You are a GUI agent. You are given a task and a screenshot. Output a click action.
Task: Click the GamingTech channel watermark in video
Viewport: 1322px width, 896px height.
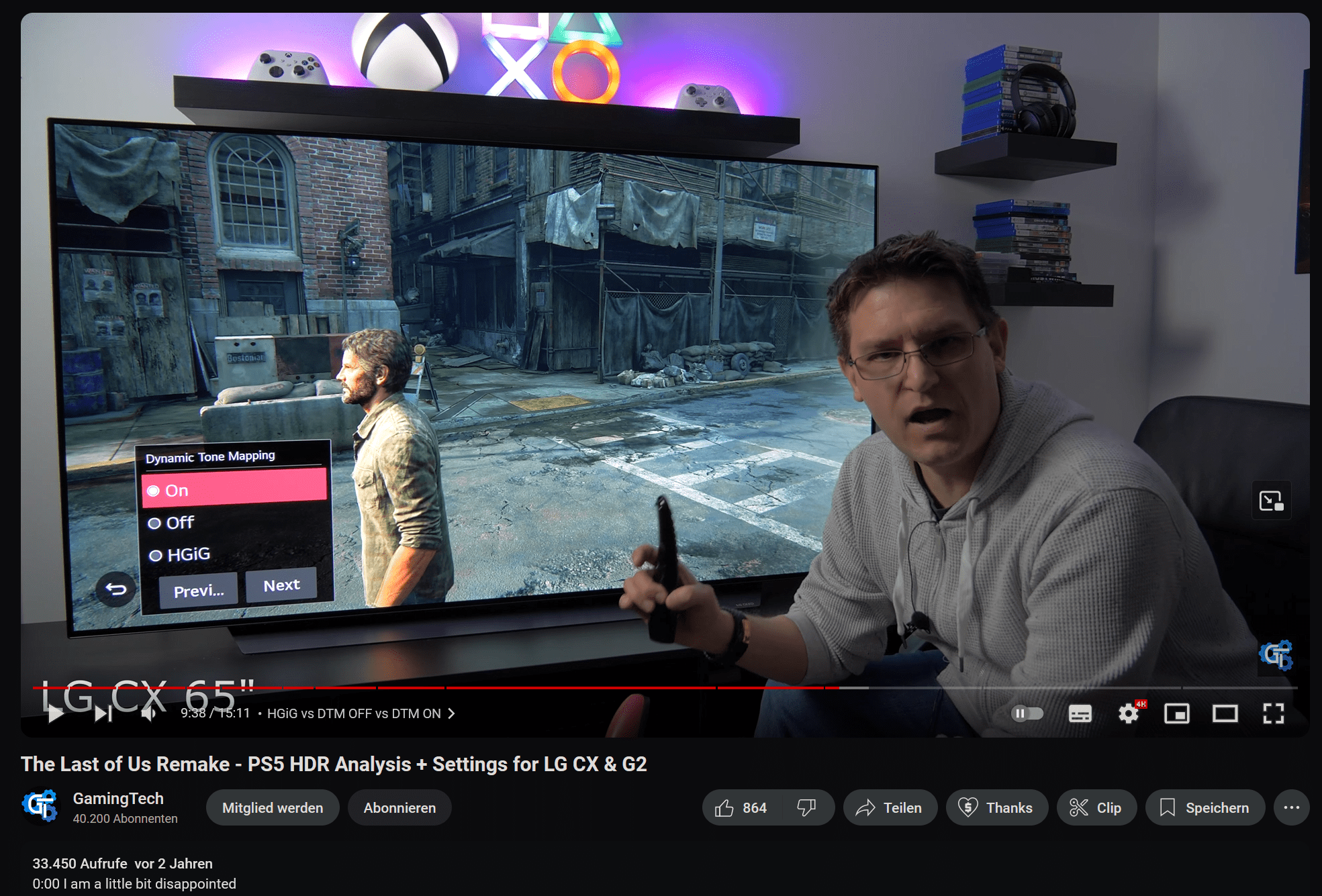tap(1276, 654)
